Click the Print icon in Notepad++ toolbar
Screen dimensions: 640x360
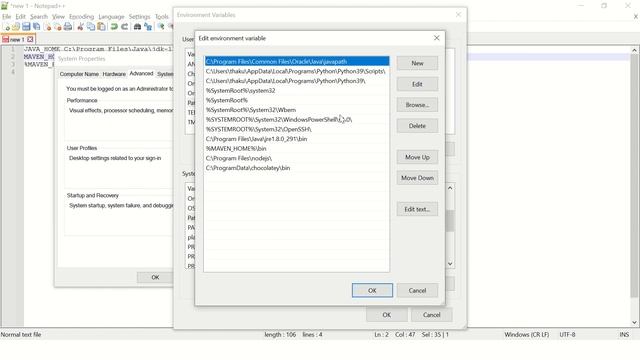tap(68, 27)
